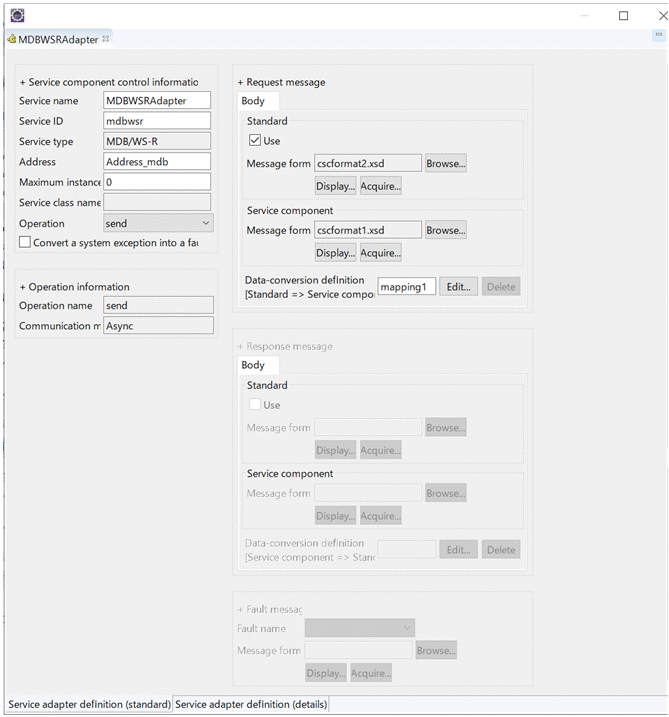Expand the Fault message section
The width and height of the screenshot is (669, 717).
point(241,610)
